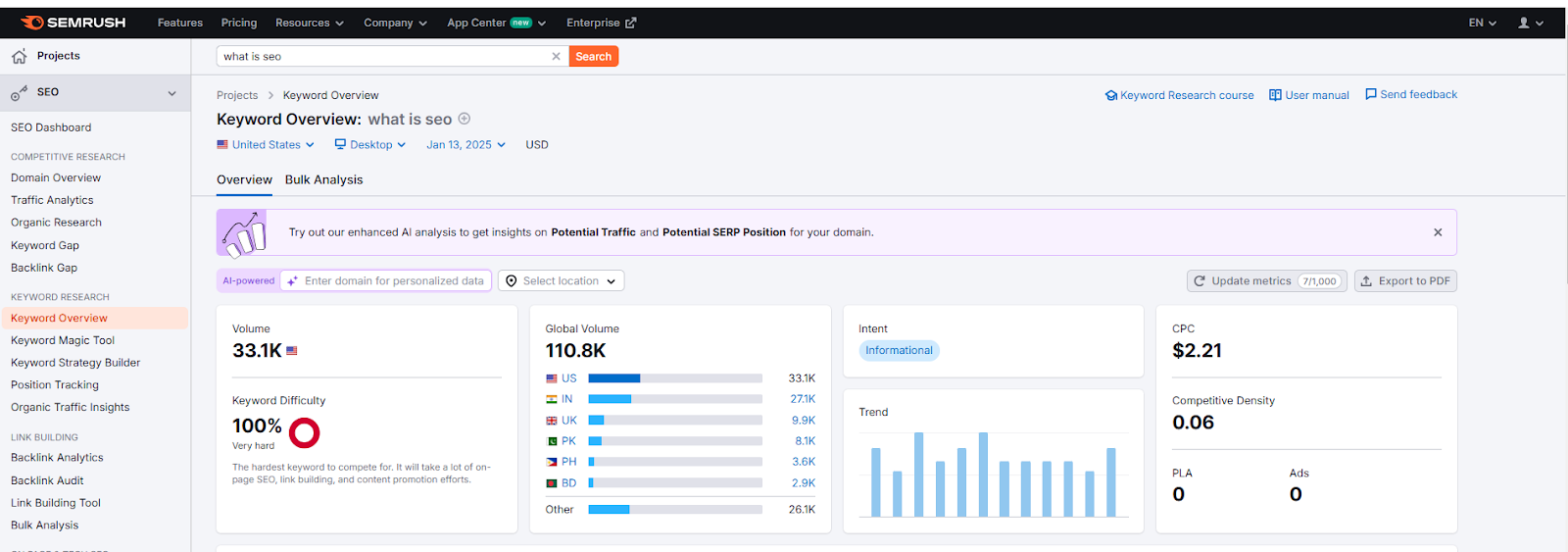
Task: Open the Select location dropdown
Action: 561,281
